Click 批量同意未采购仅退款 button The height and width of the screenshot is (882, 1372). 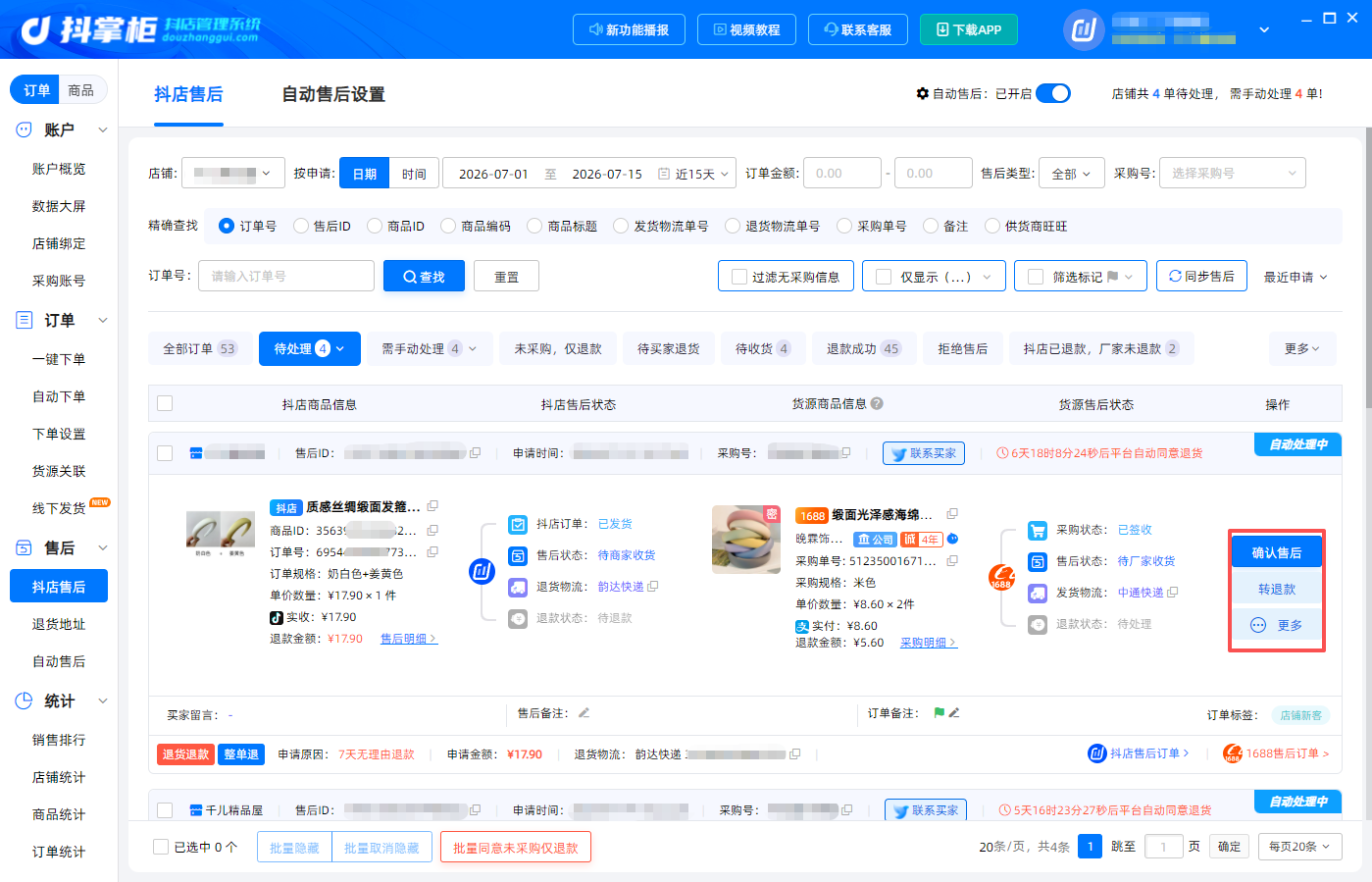[x=516, y=848]
